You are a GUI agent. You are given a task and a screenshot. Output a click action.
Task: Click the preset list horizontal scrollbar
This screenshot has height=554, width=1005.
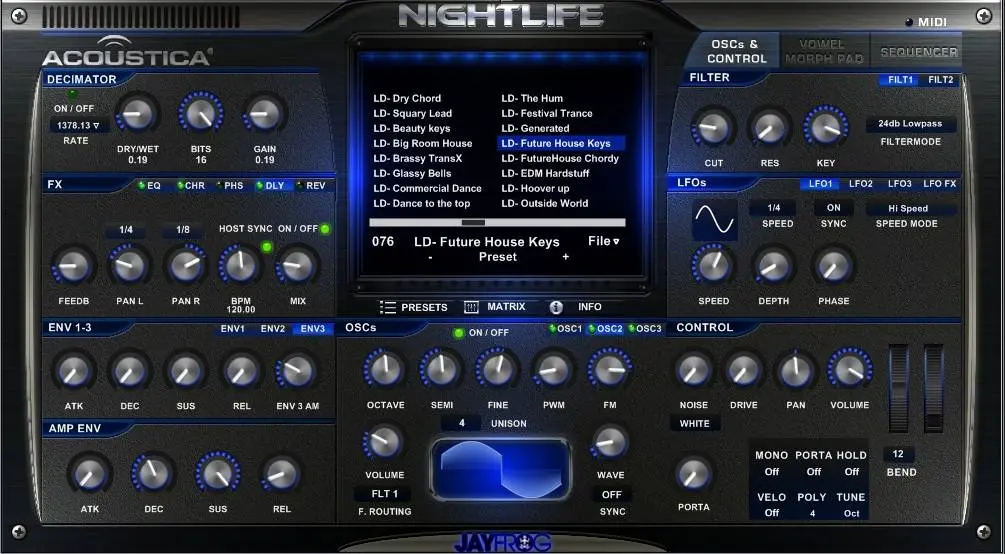[x=497, y=222]
